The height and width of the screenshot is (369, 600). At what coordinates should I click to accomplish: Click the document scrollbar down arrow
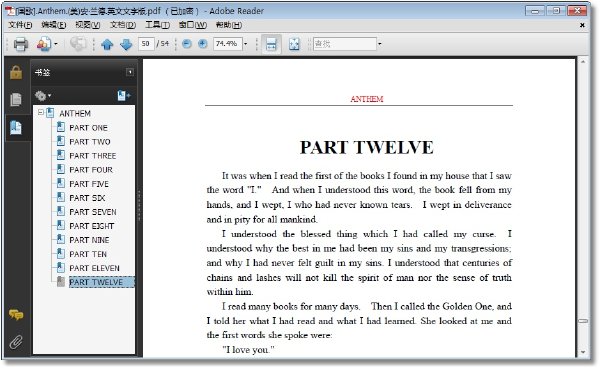[x=583, y=352]
